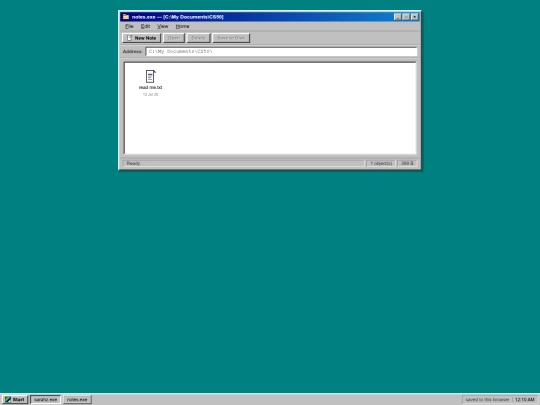Click the greyed-out Open toolbar button
The height and width of the screenshot is (405, 540).
(174, 38)
